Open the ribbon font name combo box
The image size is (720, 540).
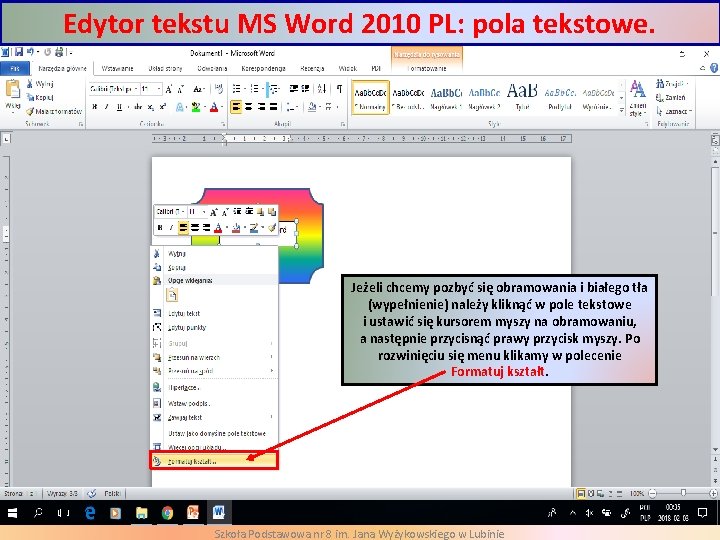pyautogui.click(x=114, y=89)
